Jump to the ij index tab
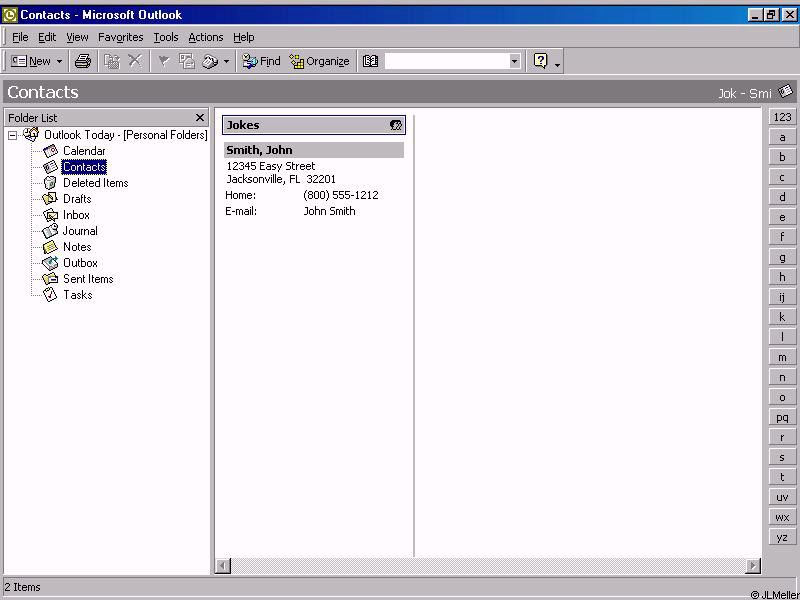Viewport: 800px width, 600px height. [782, 297]
